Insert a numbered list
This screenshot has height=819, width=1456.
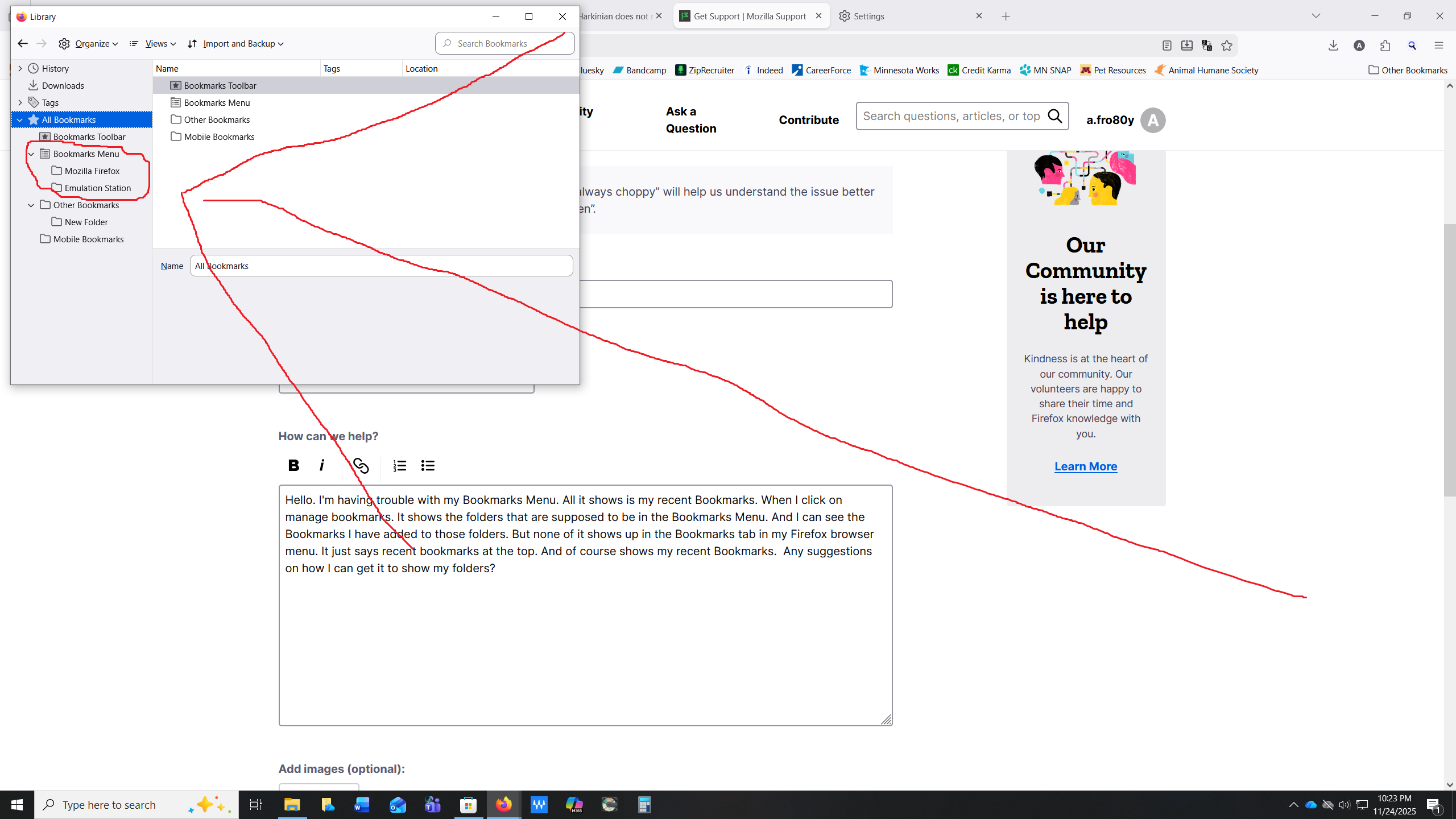pos(399,466)
